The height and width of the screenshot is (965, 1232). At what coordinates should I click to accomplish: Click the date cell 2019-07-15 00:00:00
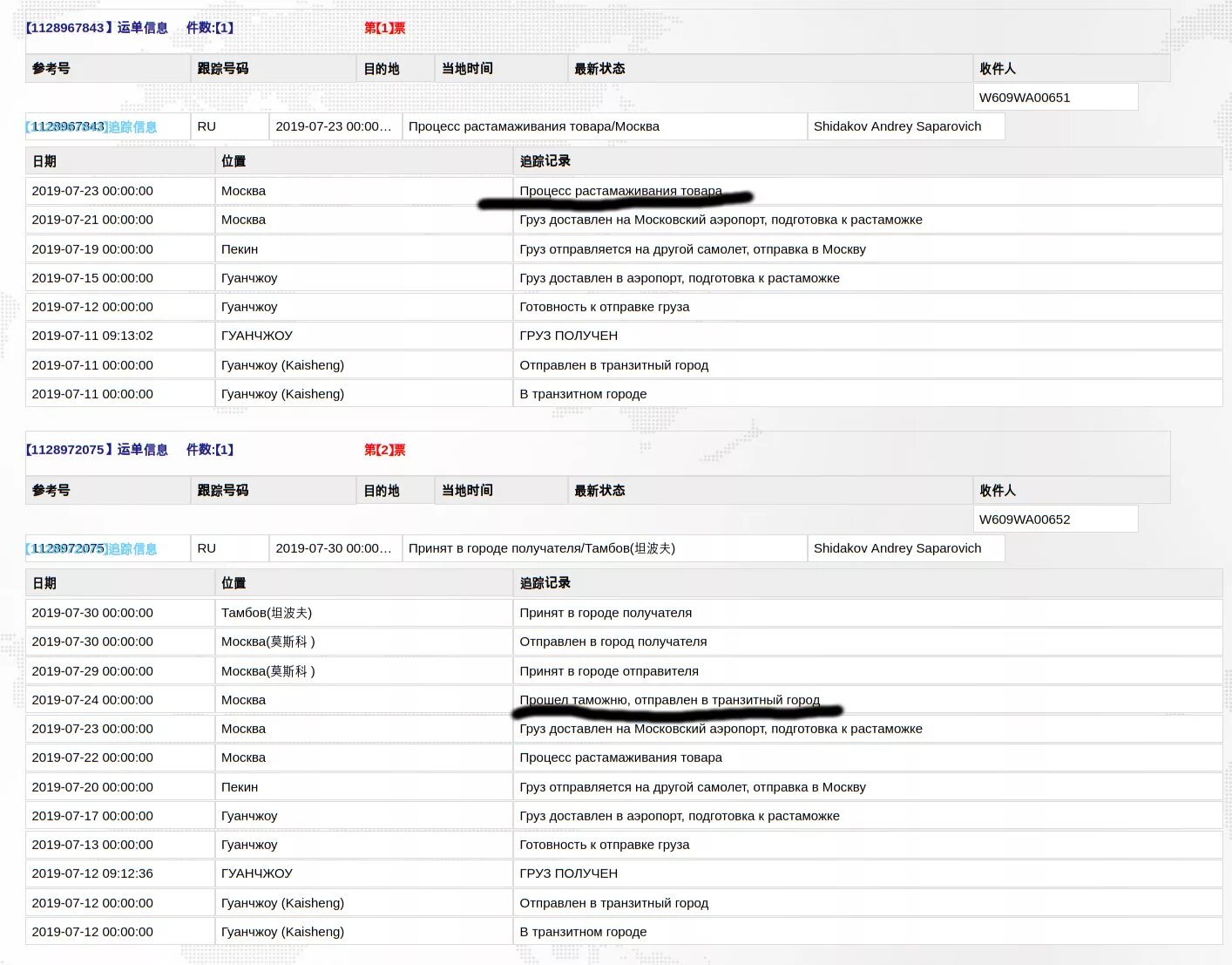[120, 278]
